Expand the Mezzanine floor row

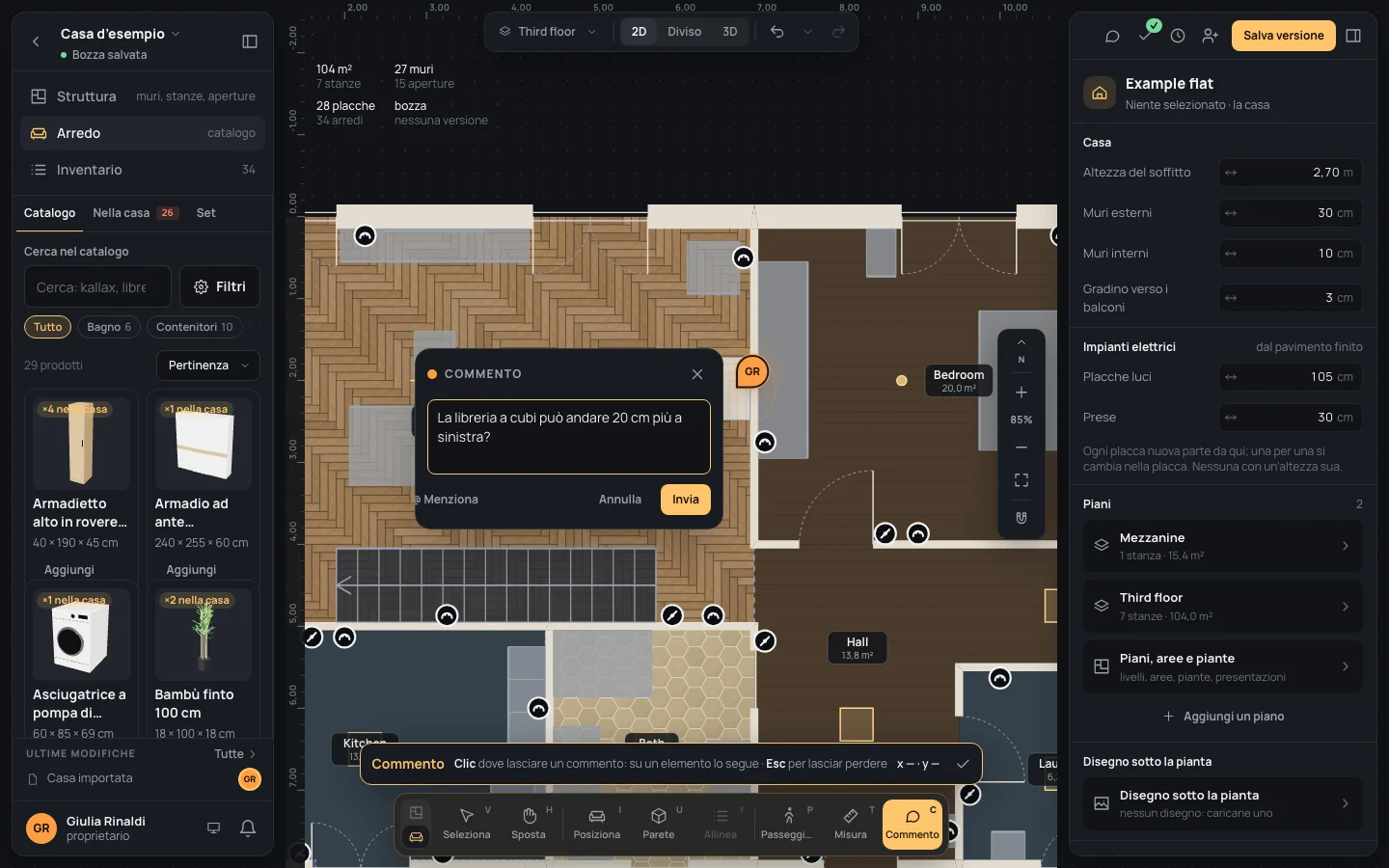click(1223, 546)
